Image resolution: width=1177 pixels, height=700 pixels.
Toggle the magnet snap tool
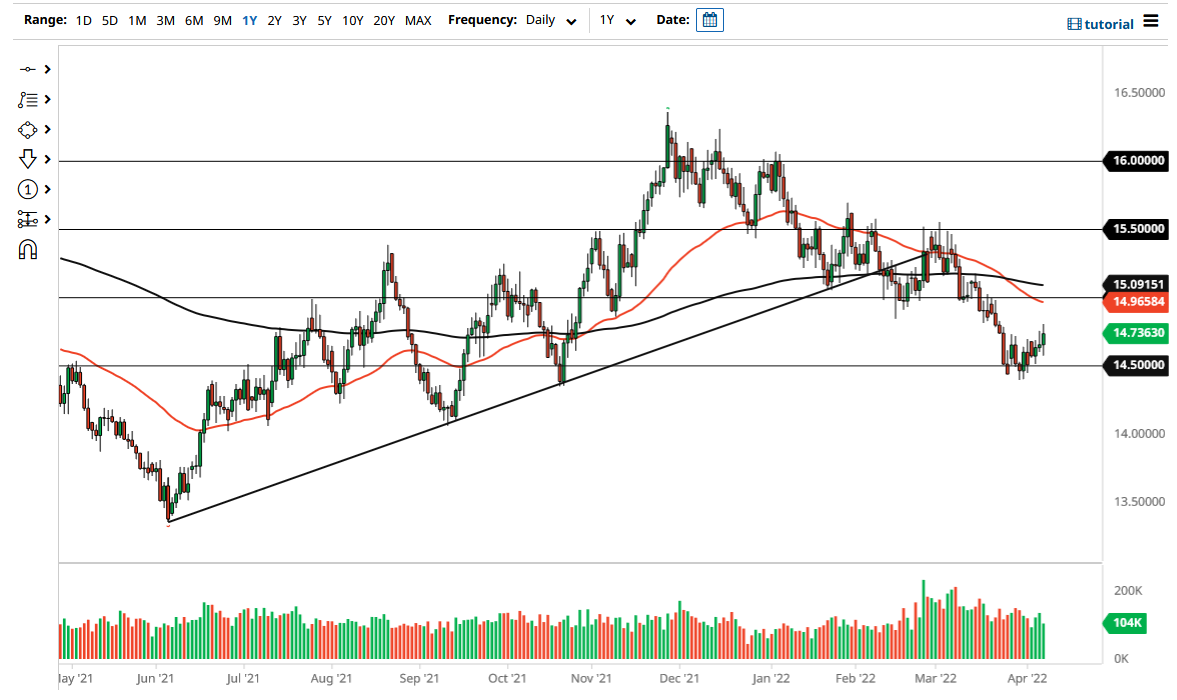[28, 249]
